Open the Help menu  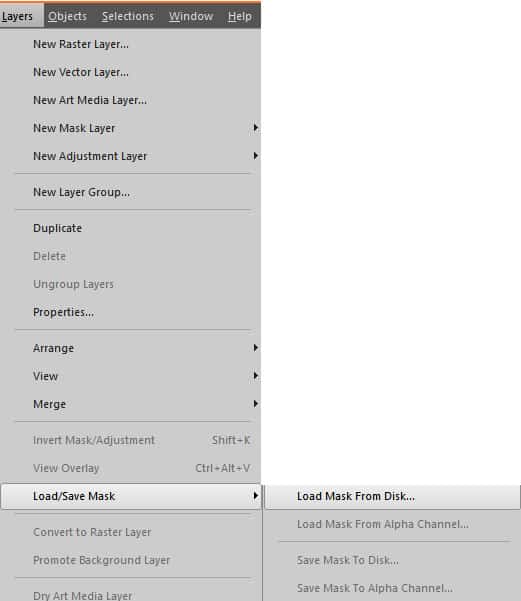pyautogui.click(x=240, y=16)
